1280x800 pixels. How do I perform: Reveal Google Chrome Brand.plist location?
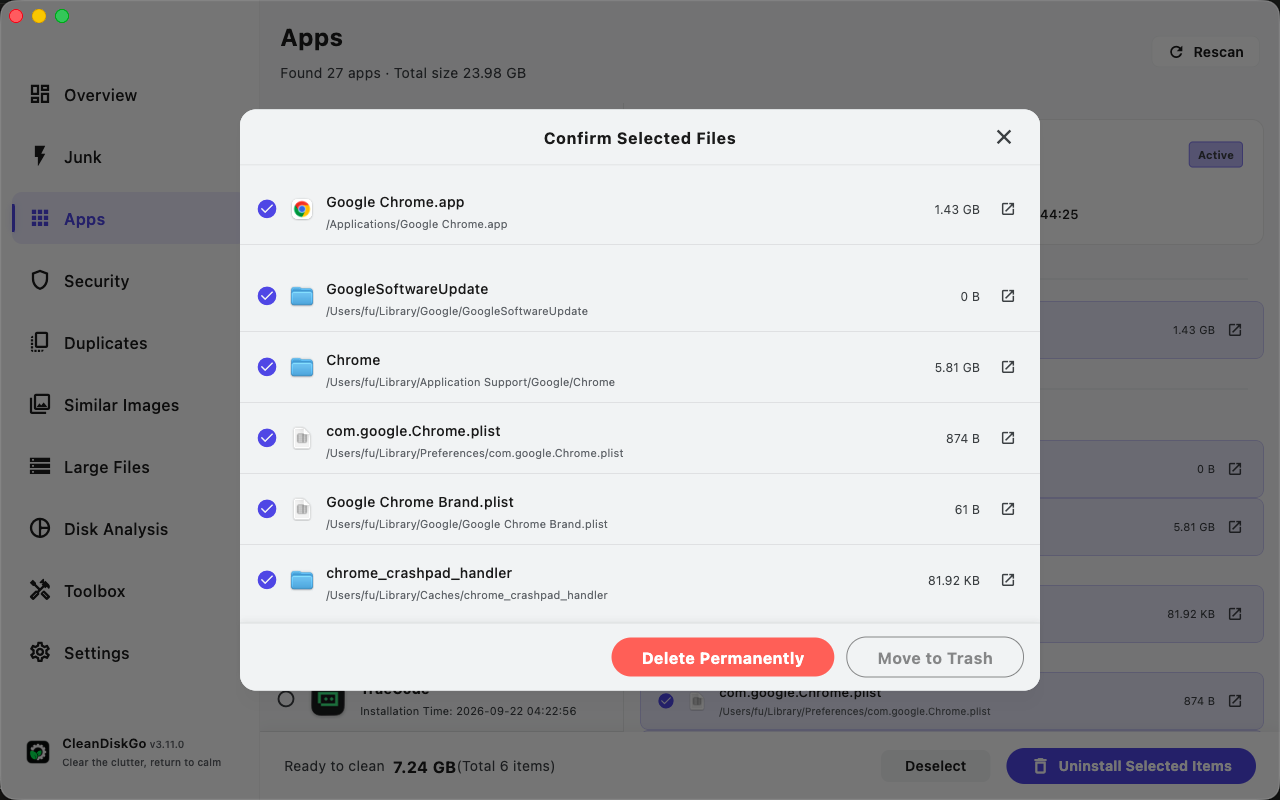click(1008, 509)
